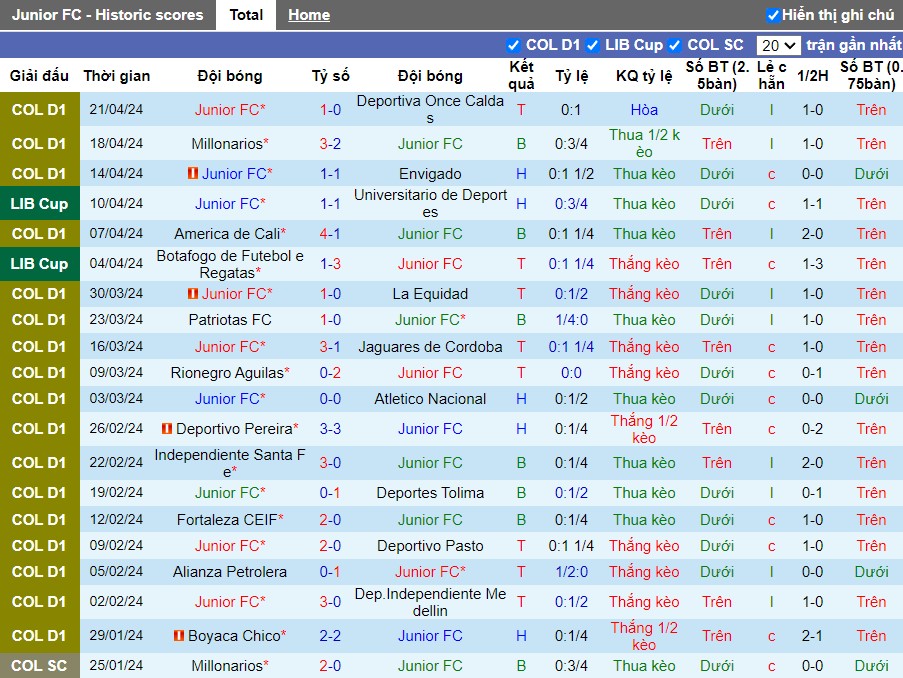Click the Giải đấu column header
The height and width of the screenshot is (678, 903).
coord(39,75)
